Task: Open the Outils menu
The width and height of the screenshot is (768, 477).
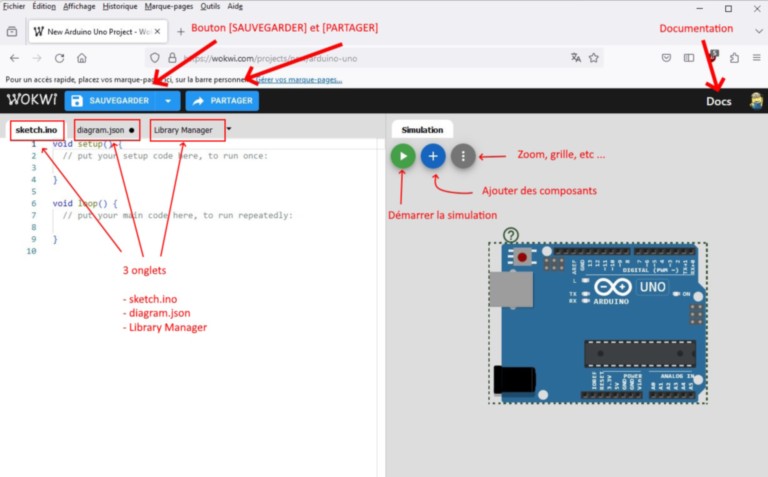Action: pos(210,6)
